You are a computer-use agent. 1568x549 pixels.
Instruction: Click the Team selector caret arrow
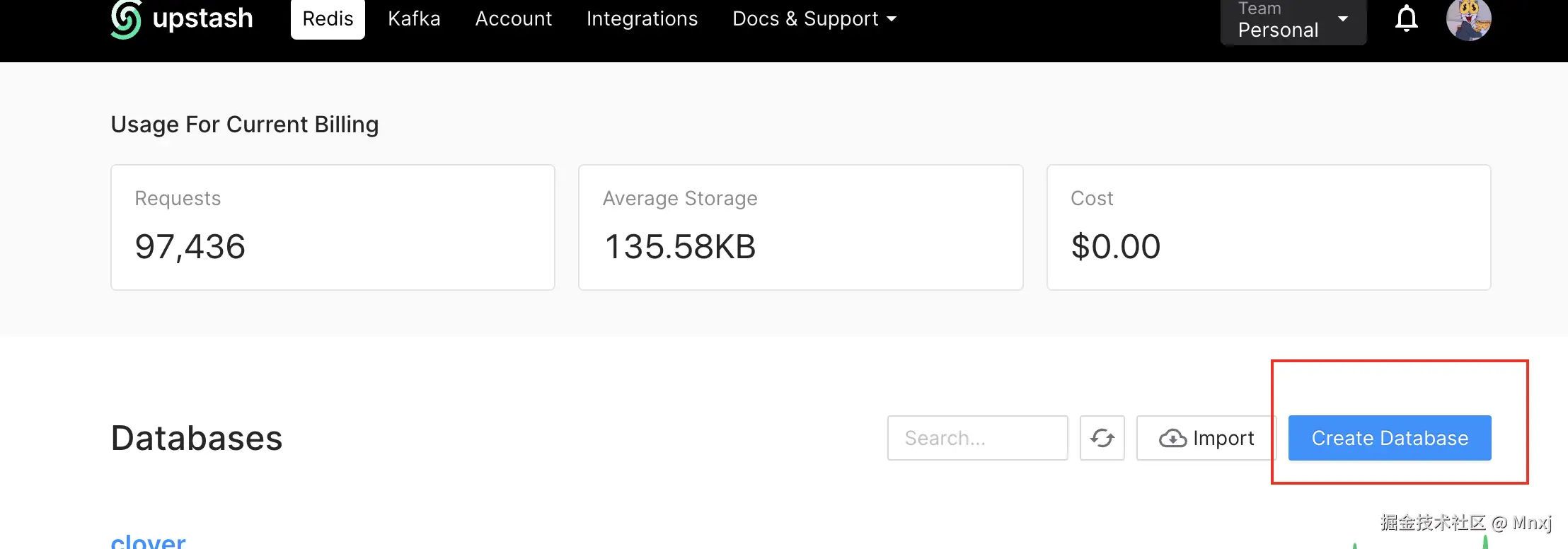1342,19
